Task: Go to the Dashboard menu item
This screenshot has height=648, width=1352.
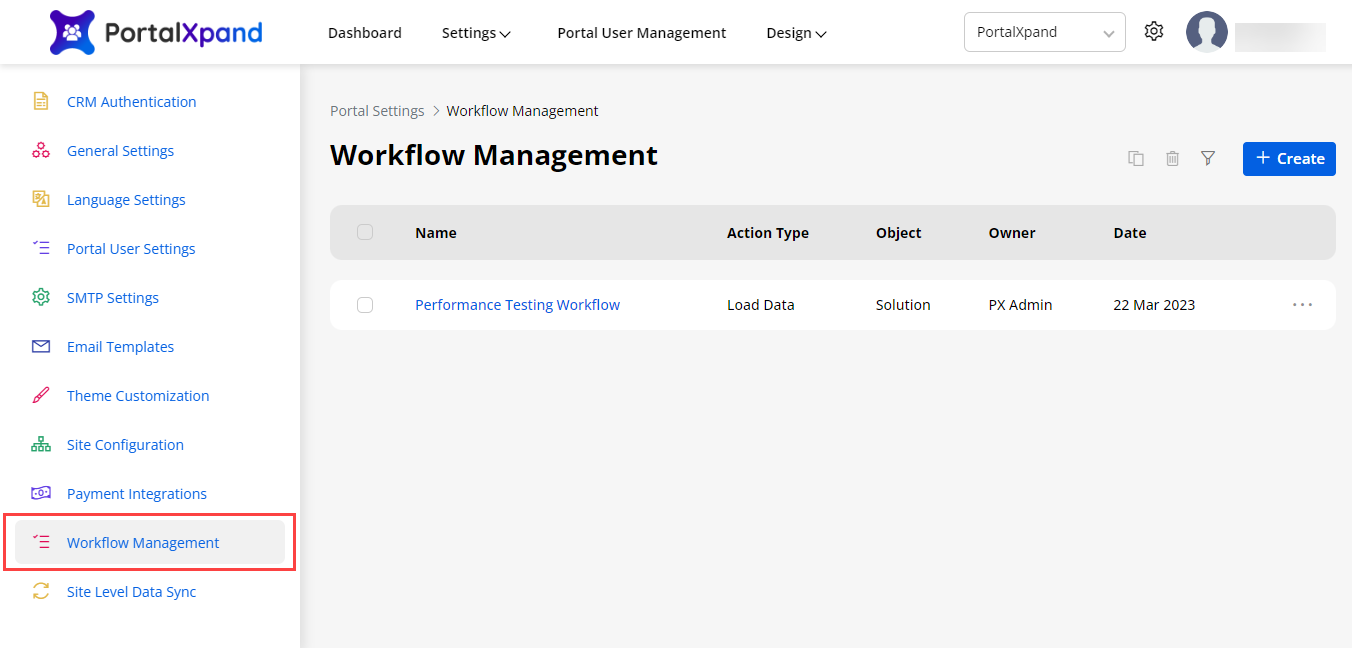Action: [x=365, y=33]
